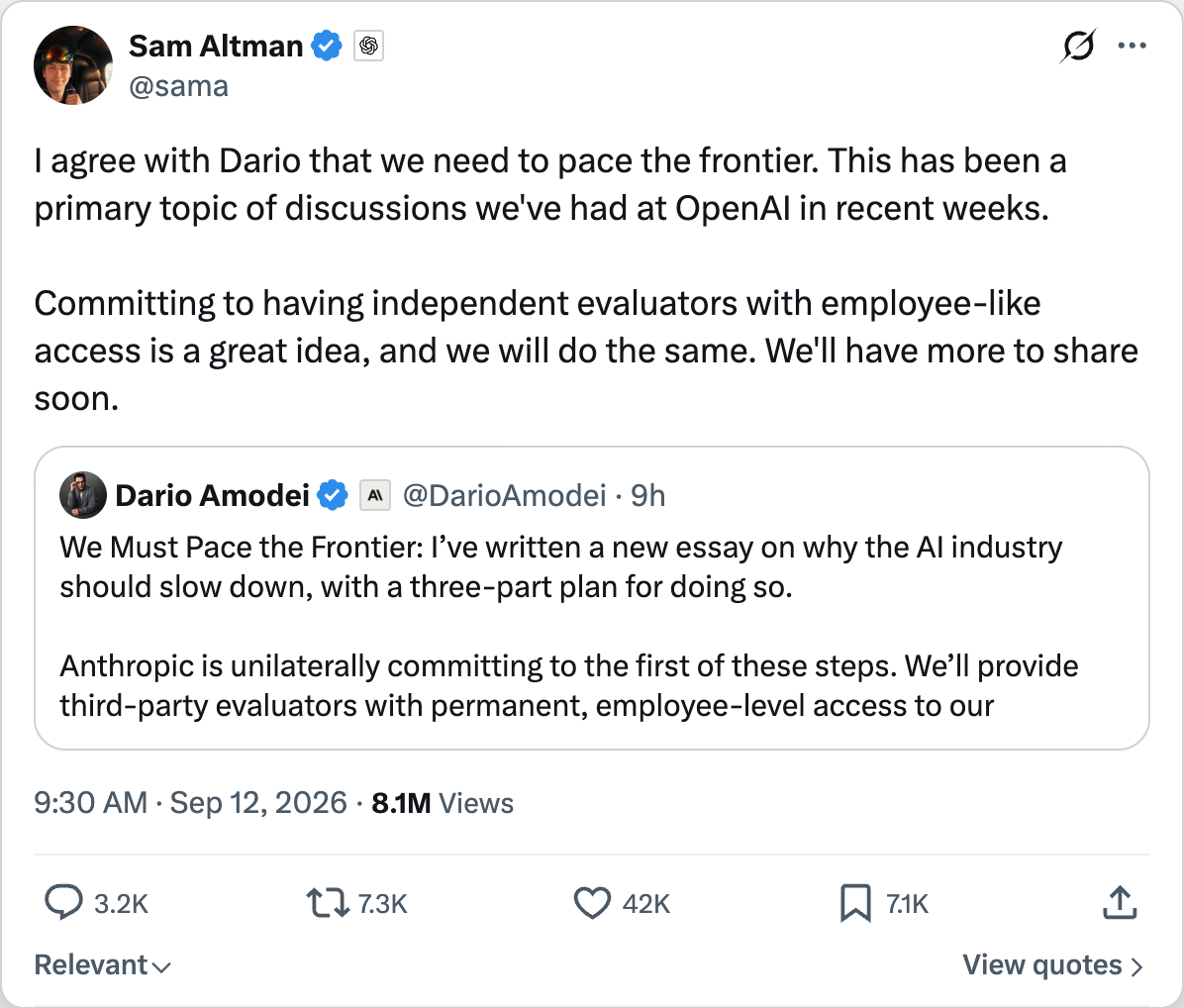Like the post with the heart icon
This screenshot has width=1184, height=1008.
pyautogui.click(x=592, y=903)
